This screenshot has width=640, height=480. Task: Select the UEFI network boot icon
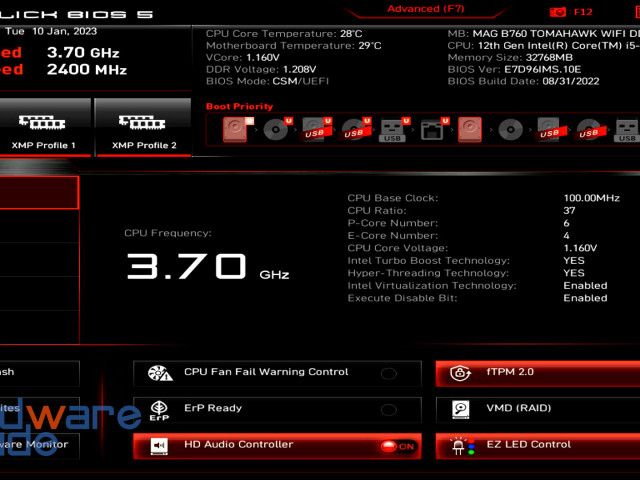pos(433,129)
